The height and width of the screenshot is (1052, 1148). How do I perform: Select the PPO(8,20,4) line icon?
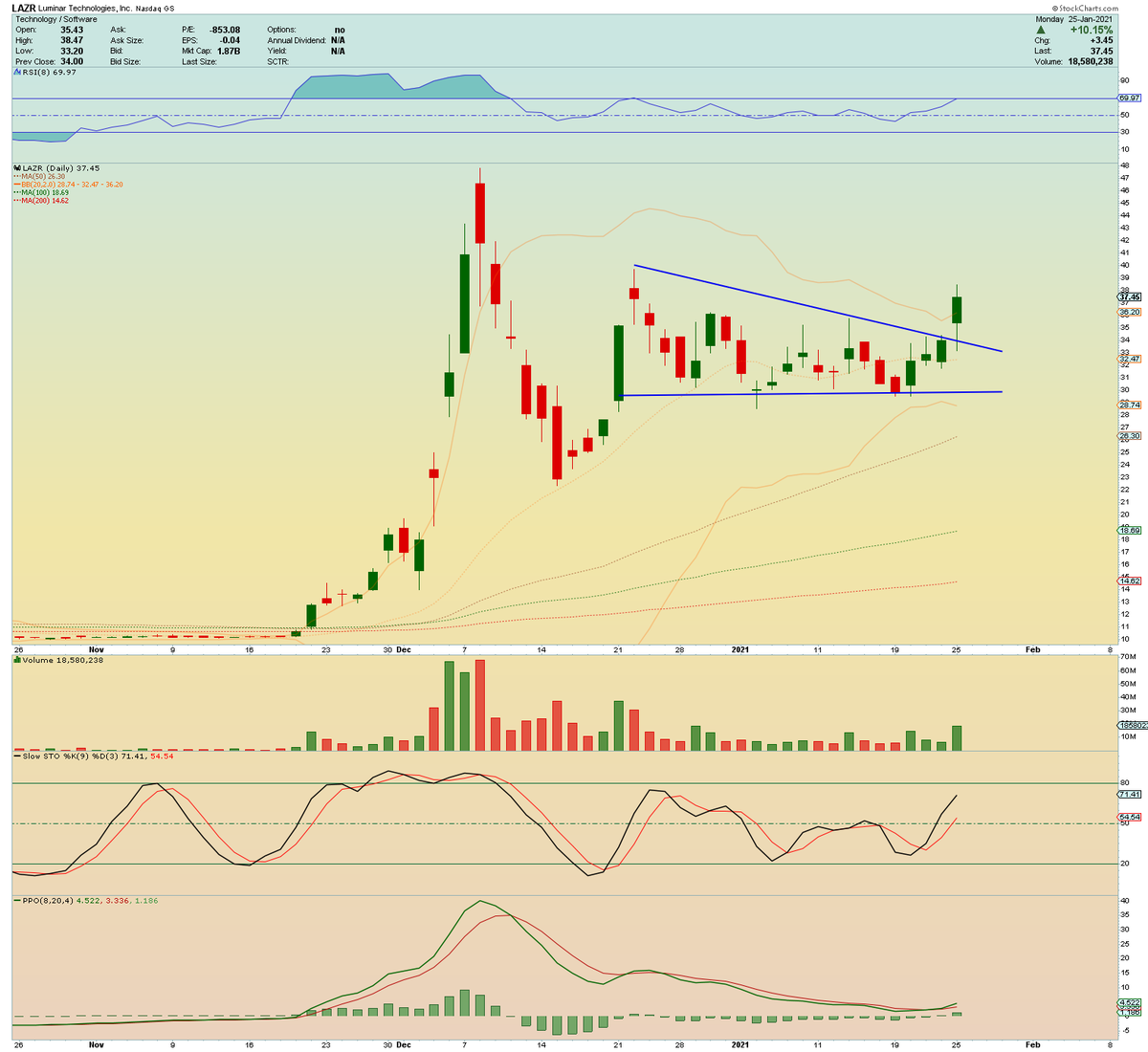(x=15, y=899)
